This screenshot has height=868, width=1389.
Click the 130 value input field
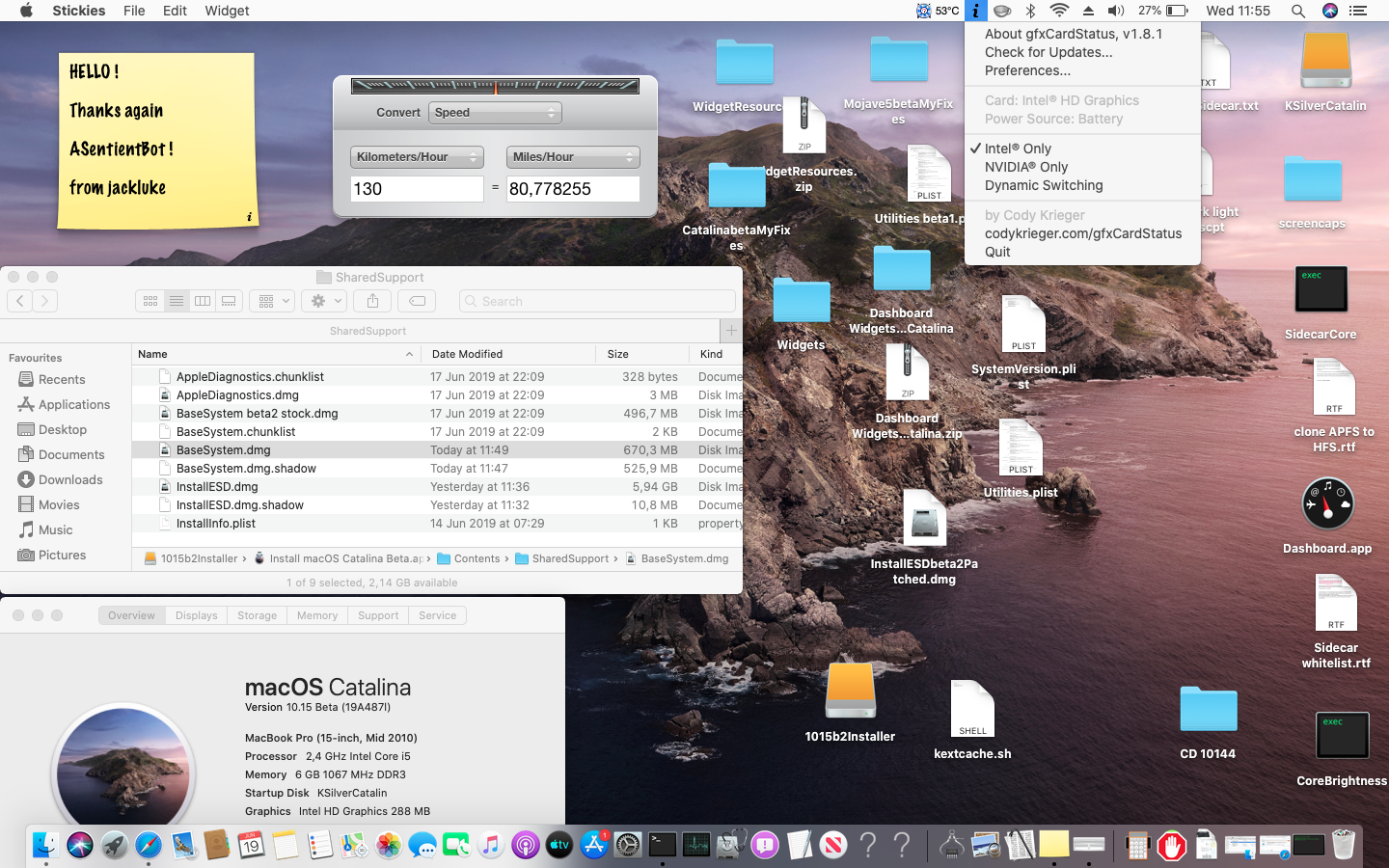point(417,189)
